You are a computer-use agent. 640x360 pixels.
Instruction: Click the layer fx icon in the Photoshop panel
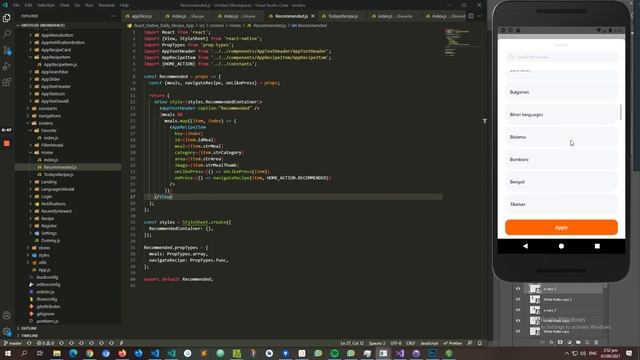(551, 342)
